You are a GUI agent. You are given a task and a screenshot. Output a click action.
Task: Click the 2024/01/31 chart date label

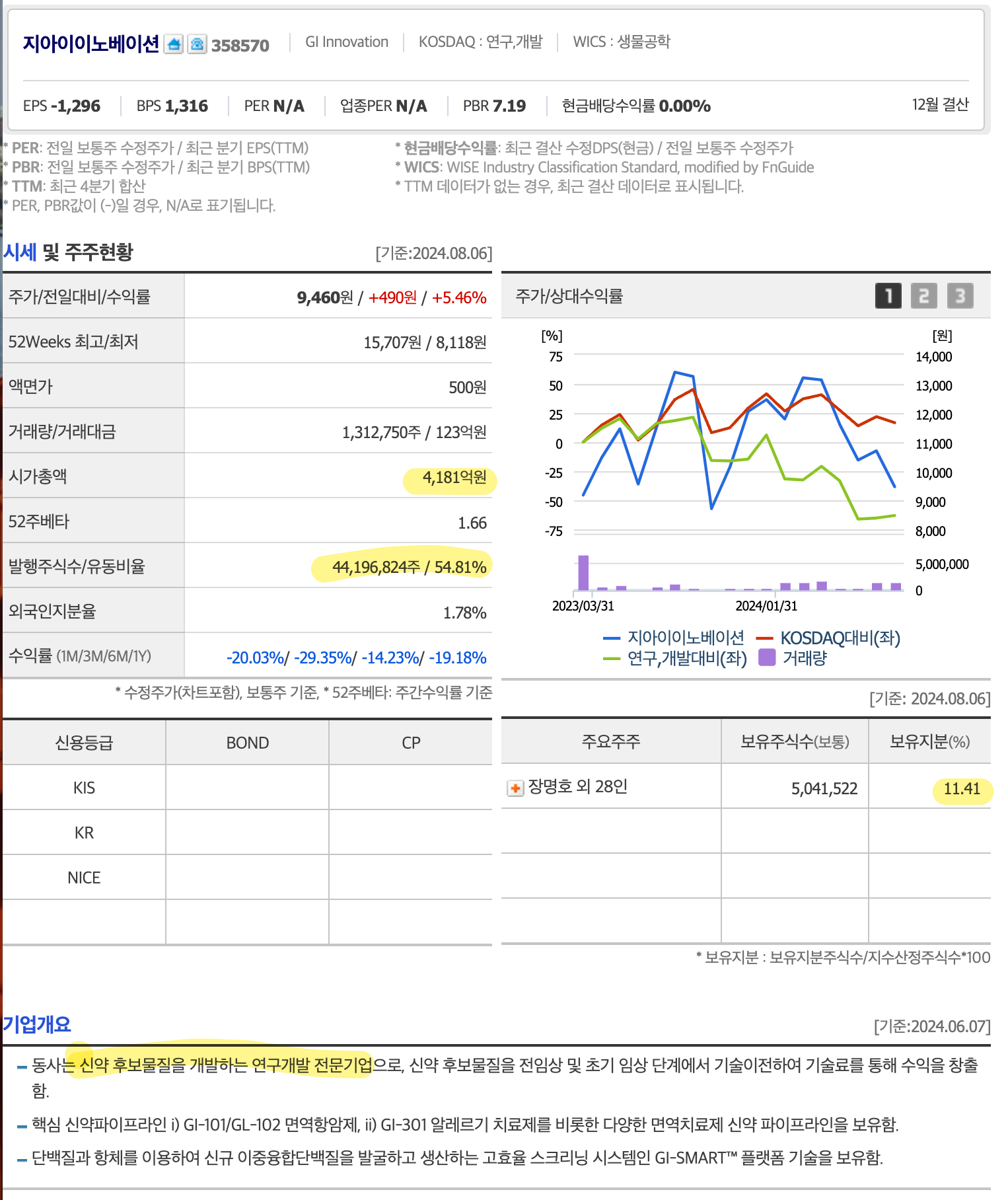click(766, 606)
